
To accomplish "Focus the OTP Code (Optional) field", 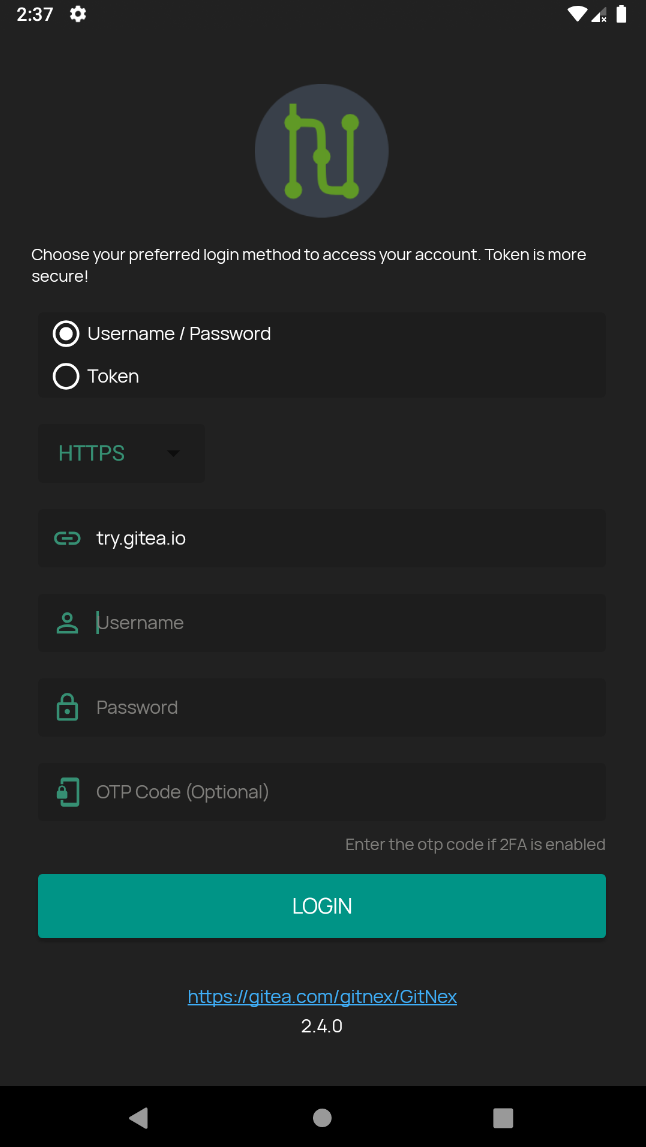I will [340, 793].
